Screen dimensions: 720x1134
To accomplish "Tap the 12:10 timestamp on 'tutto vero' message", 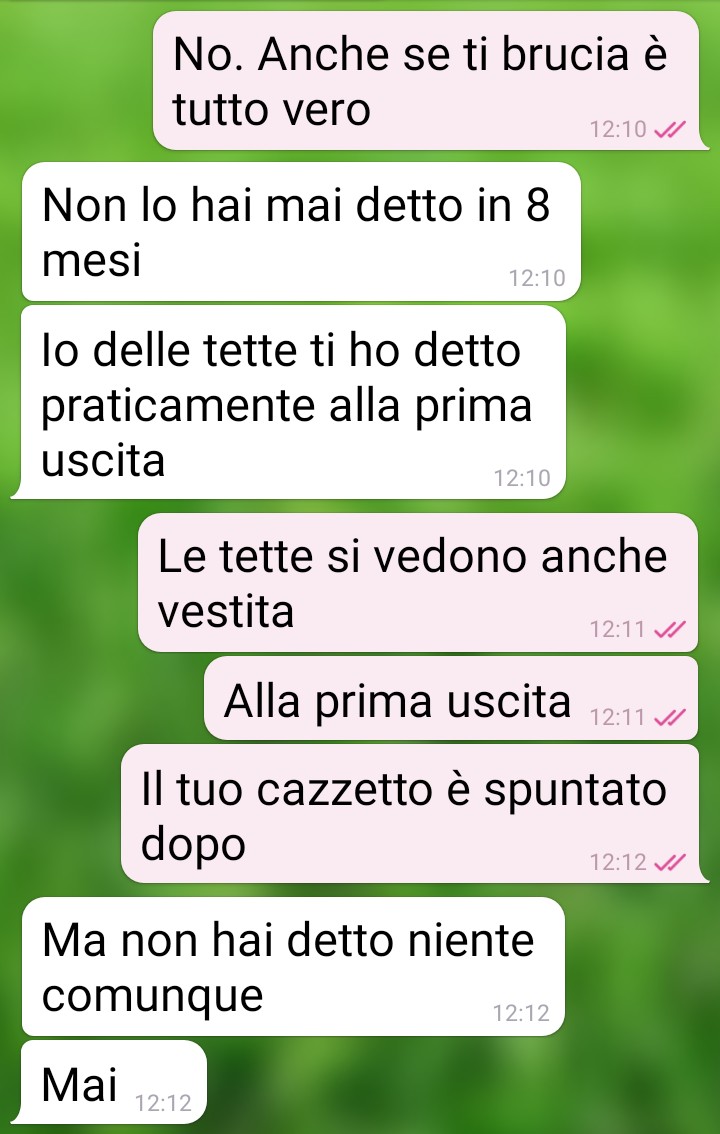I will pos(618,129).
